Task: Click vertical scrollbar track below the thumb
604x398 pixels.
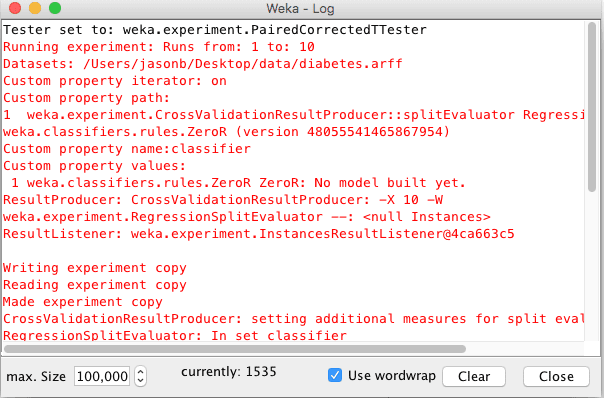Action: [x=592, y=266]
